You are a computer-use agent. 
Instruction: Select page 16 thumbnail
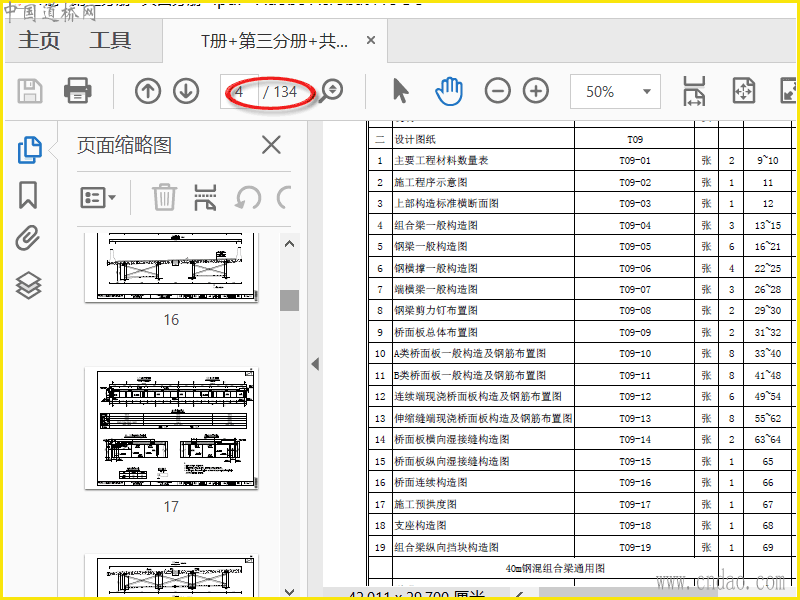click(x=171, y=267)
